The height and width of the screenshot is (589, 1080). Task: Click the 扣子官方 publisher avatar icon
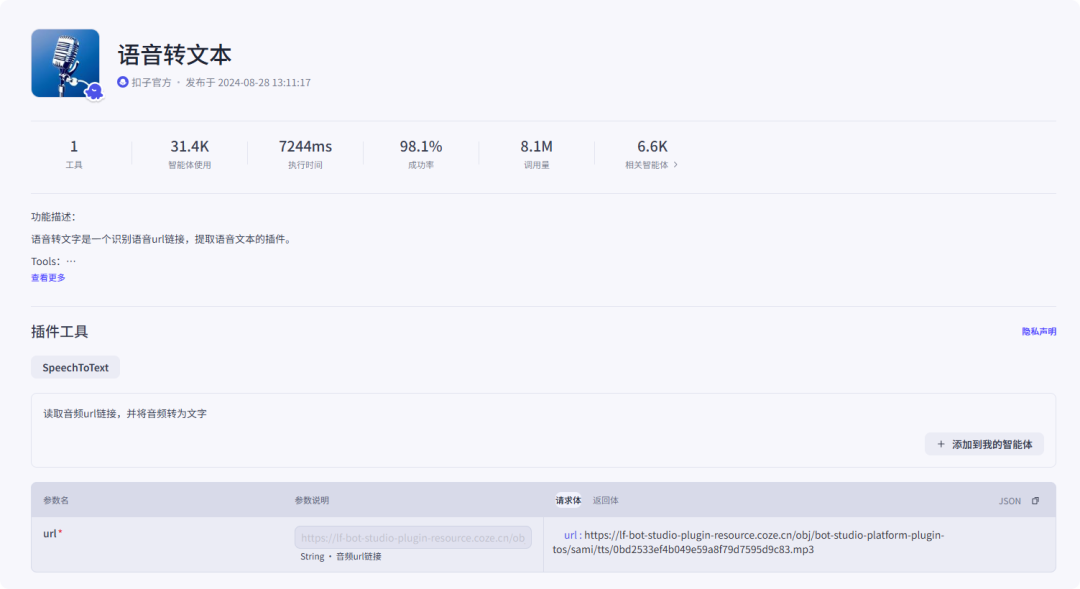(123, 82)
